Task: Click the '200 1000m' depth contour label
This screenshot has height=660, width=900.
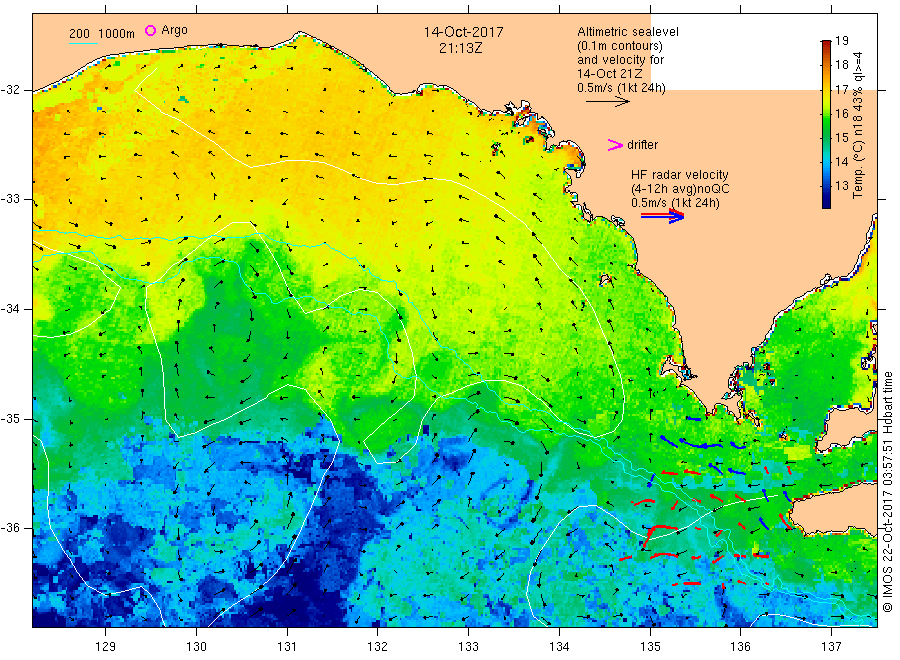Action: (x=102, y=34)
